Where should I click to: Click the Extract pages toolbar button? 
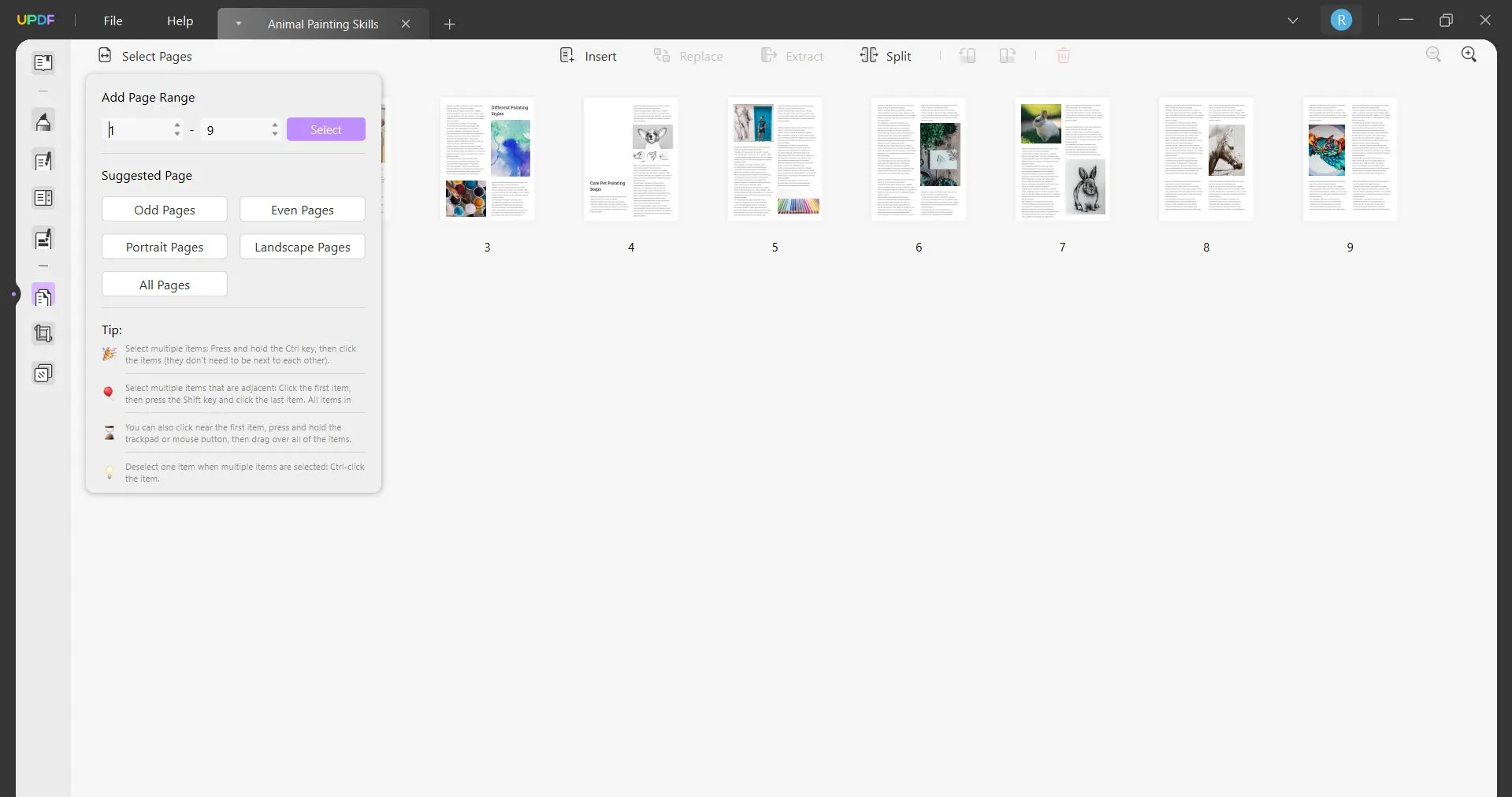tap(792, 56)
